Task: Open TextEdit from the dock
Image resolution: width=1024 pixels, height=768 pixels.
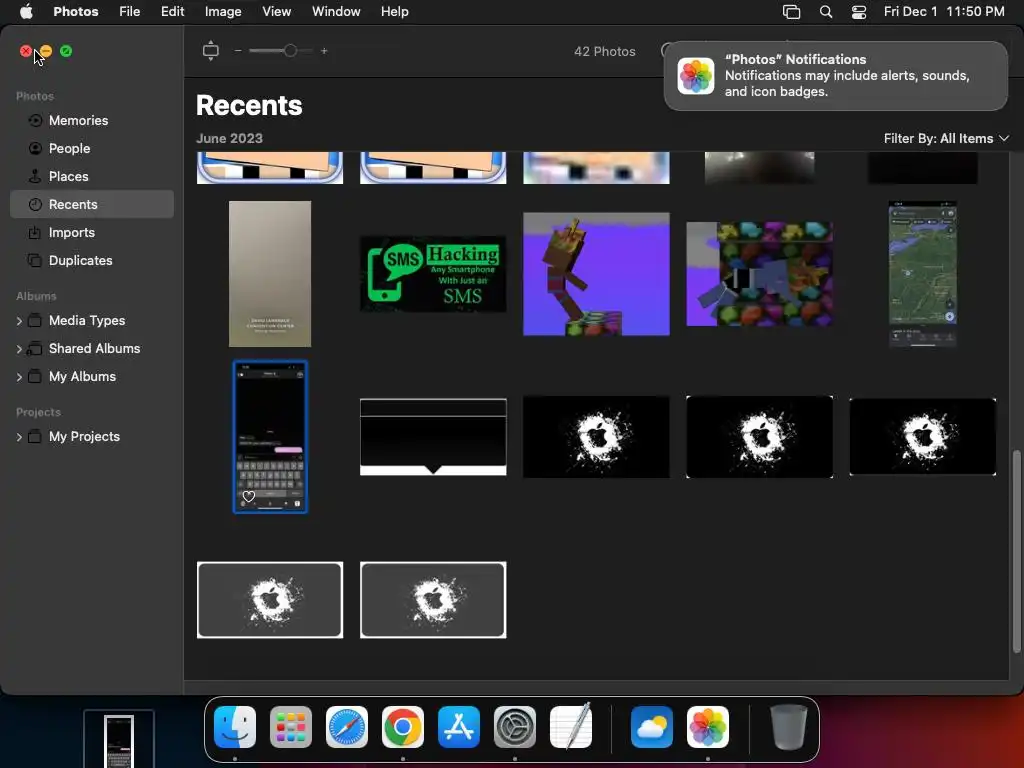Action: tap(571, 727)
